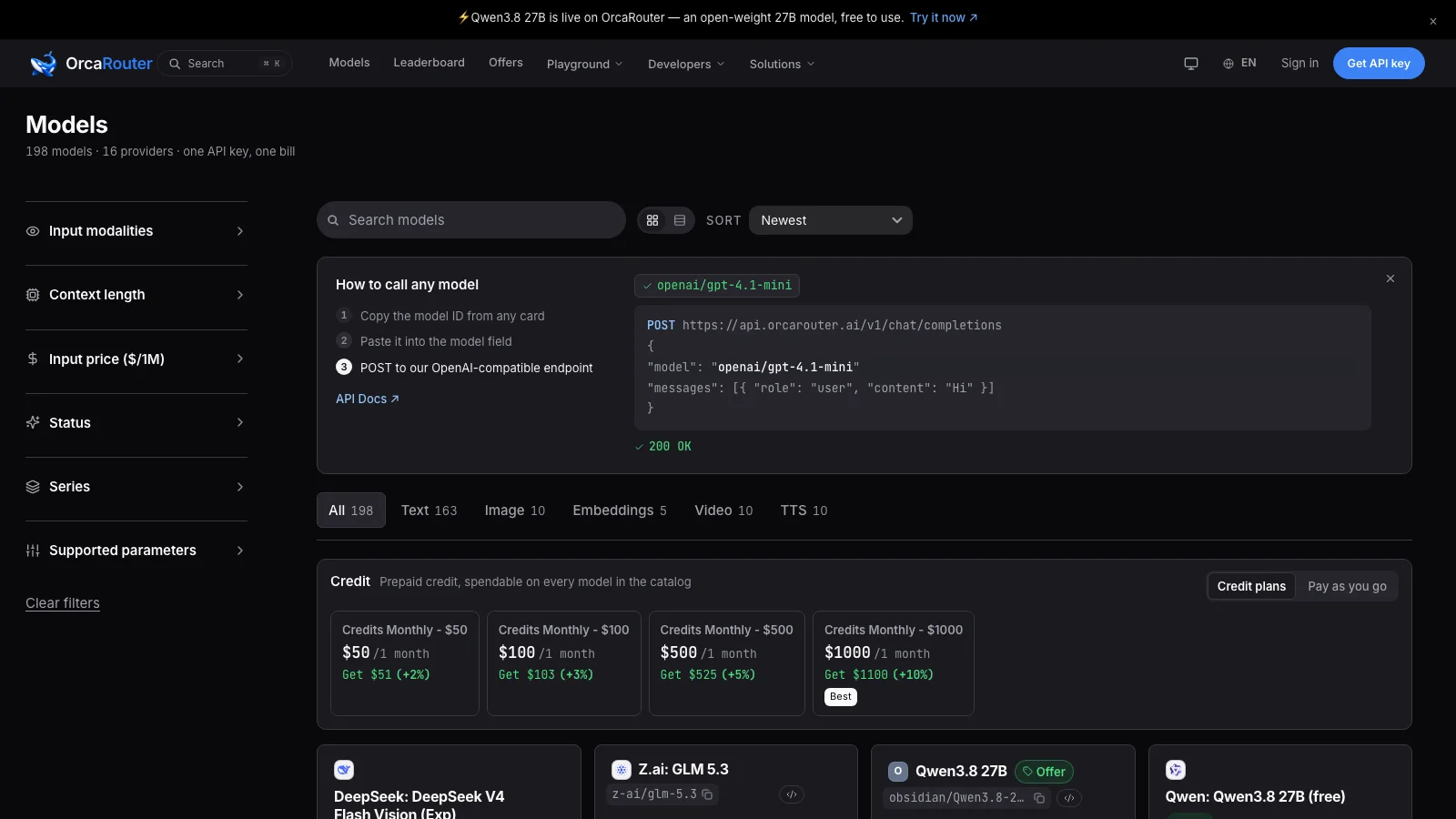Open the Newest sort dropdown
The height and width of the screenshot is (819, 1456).
point(830,220)
